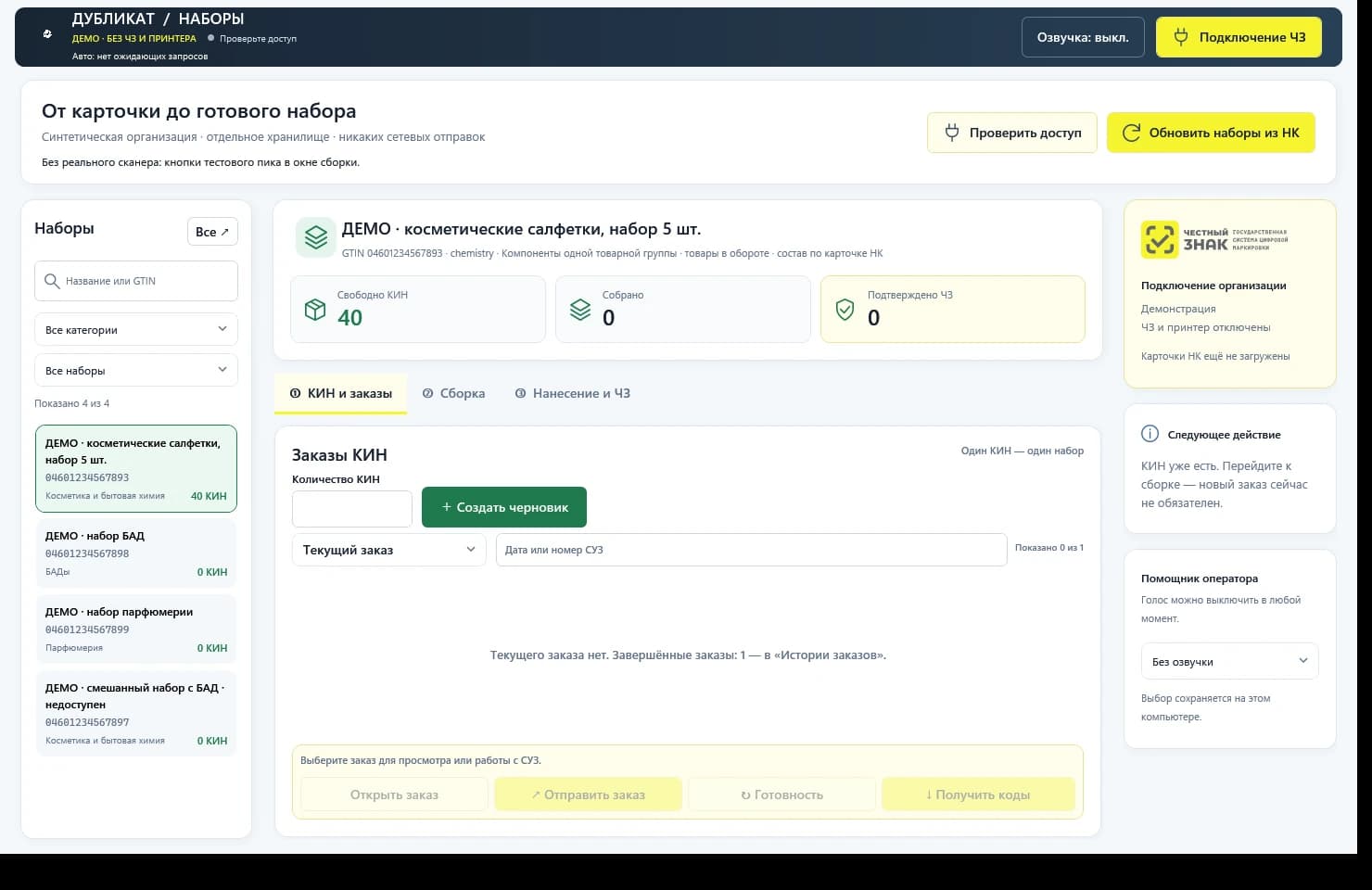Click the Подключение ЧЗ button
Image resolution: width=1372 pixels, height=890 pixels.
1239,37
